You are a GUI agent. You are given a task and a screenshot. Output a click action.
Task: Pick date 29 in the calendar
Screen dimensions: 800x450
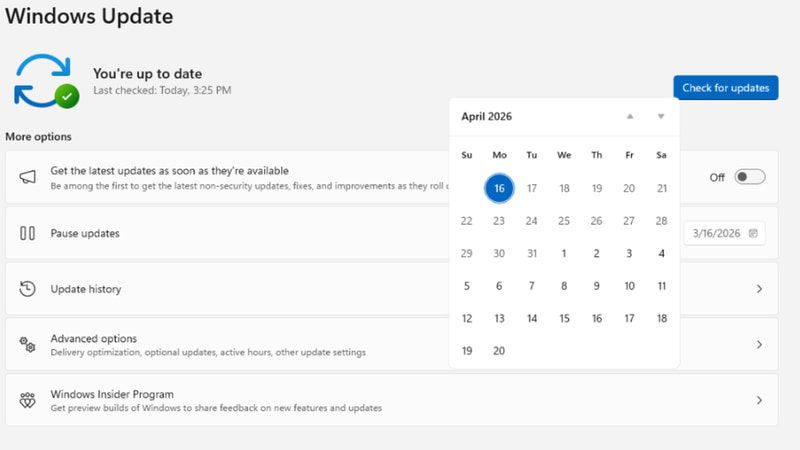point(466,254)
